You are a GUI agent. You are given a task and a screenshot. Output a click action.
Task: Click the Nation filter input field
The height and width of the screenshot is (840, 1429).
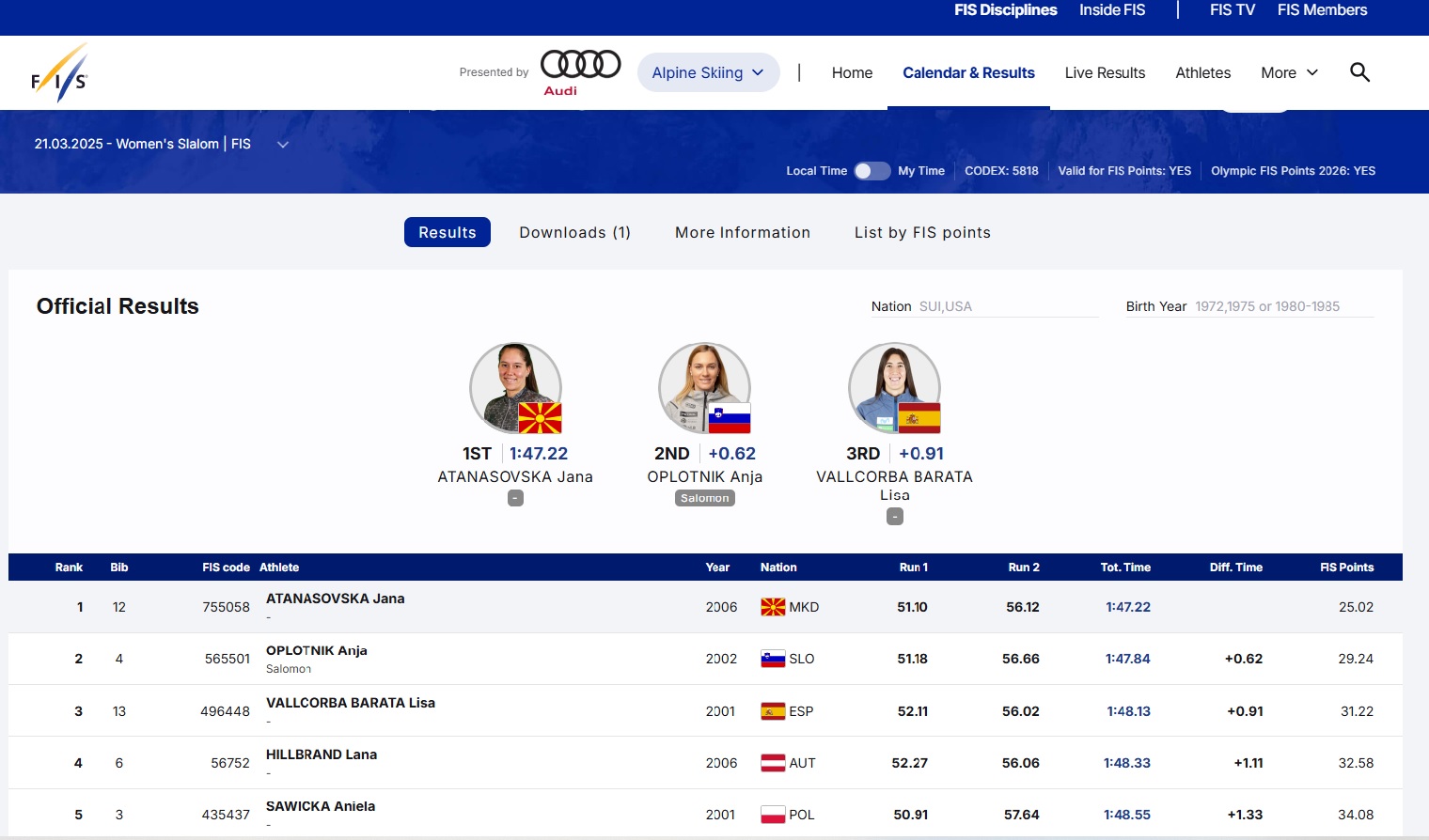tap(1007, 306)
